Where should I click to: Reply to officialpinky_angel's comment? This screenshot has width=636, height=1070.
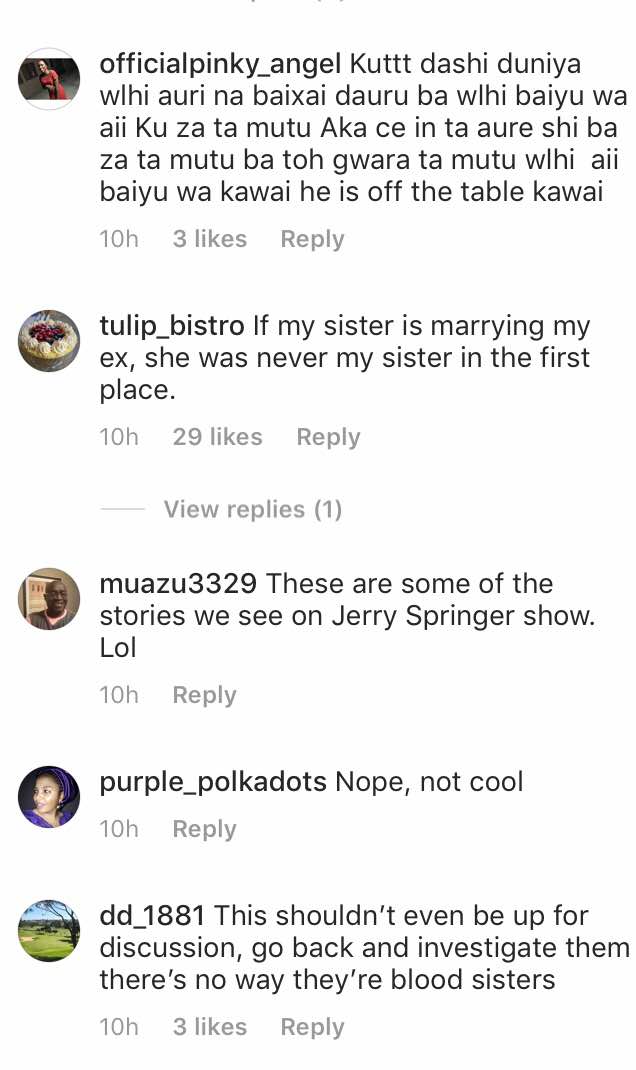click(312, 240)
